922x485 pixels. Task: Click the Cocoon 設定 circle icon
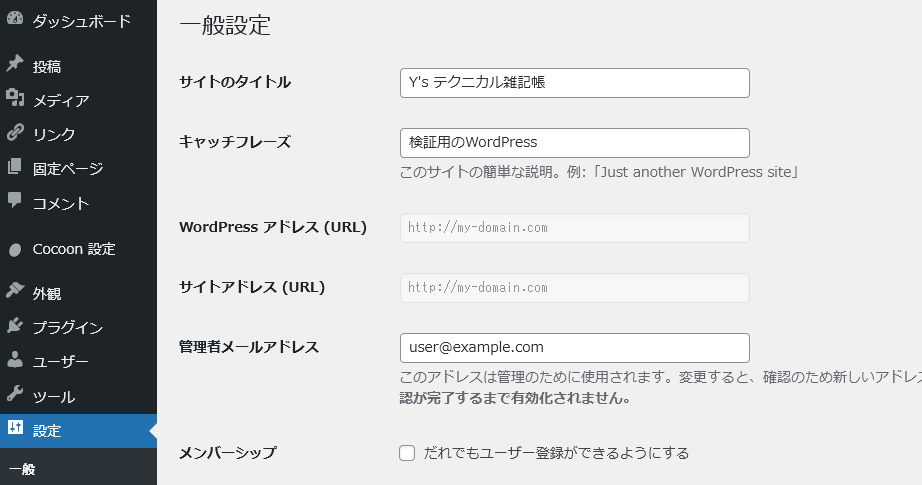click(x=15, y=250)
